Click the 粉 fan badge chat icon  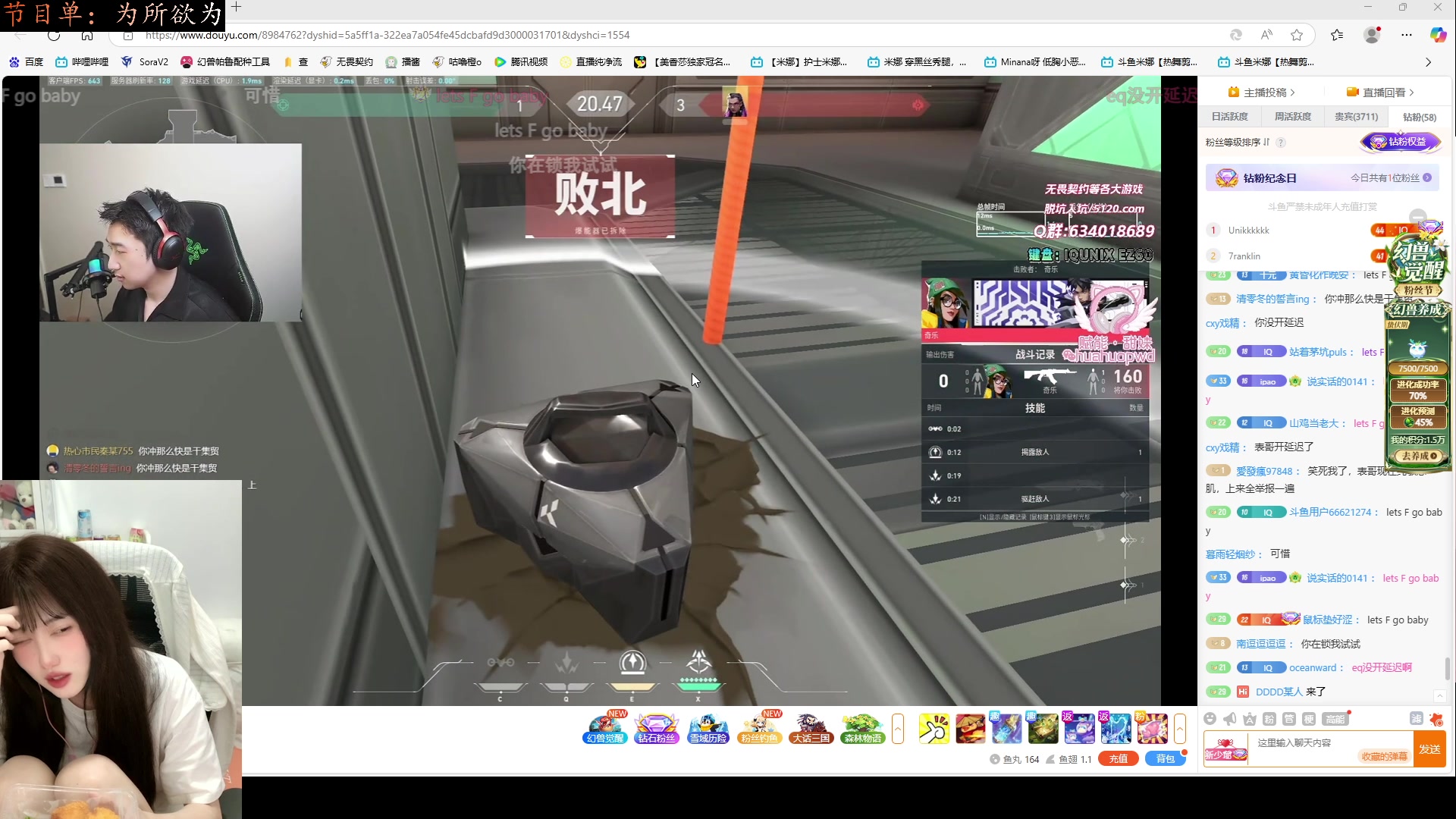click(x=1269, y=719)
